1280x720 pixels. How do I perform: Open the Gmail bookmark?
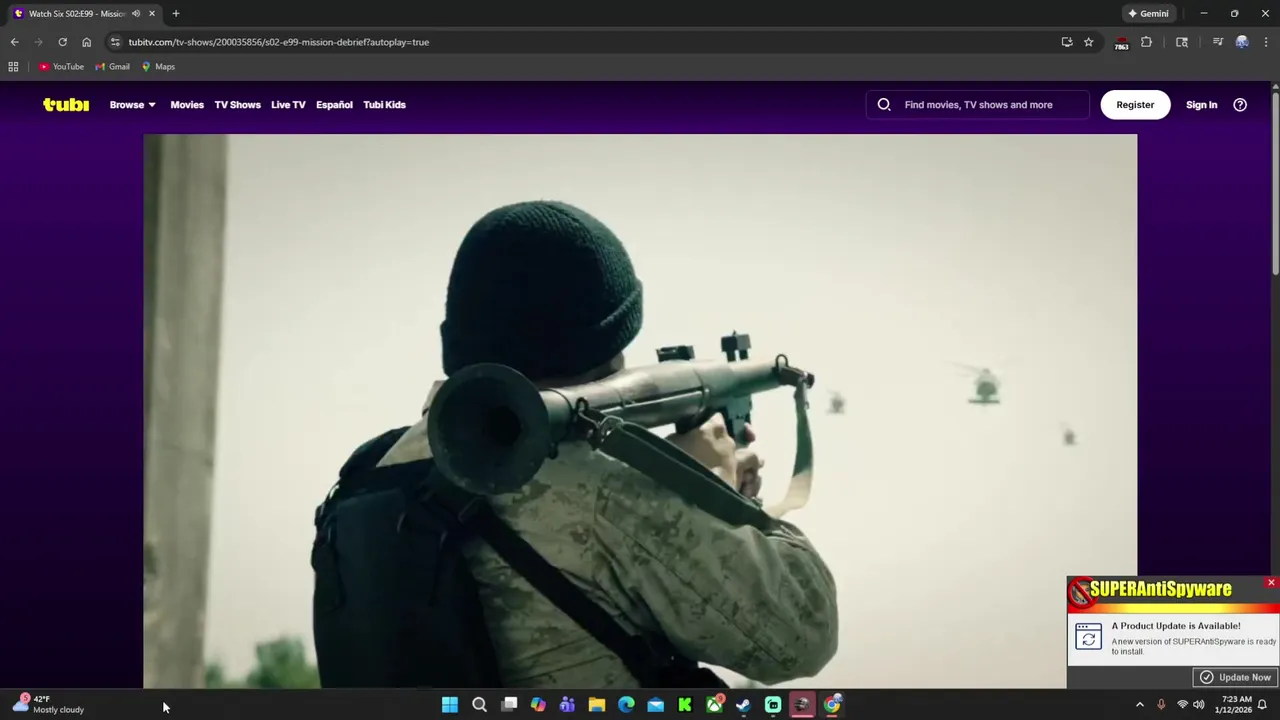113,67
